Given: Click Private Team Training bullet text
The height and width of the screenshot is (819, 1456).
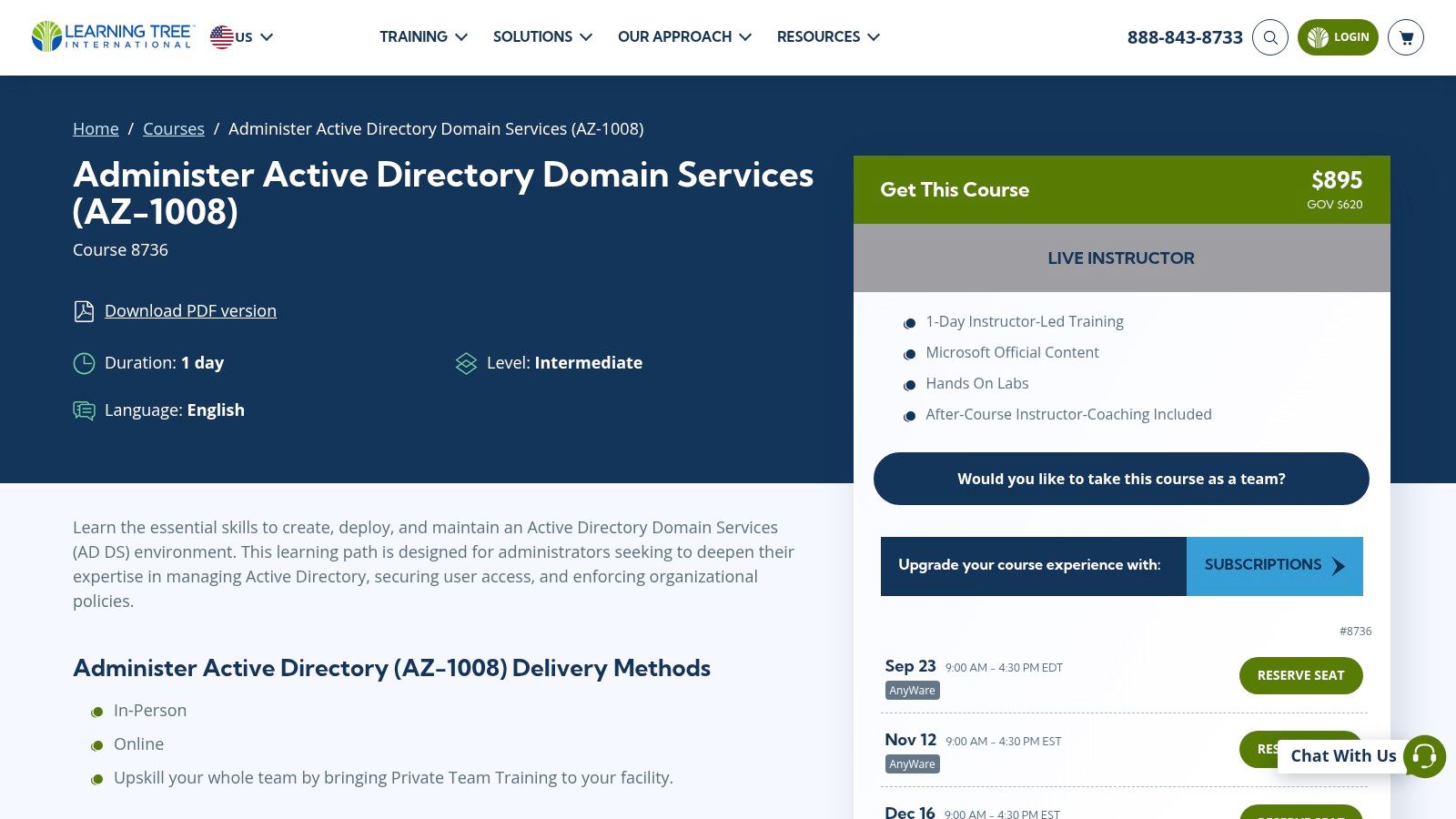Looking at the screenshot, I should pos(393,778).
